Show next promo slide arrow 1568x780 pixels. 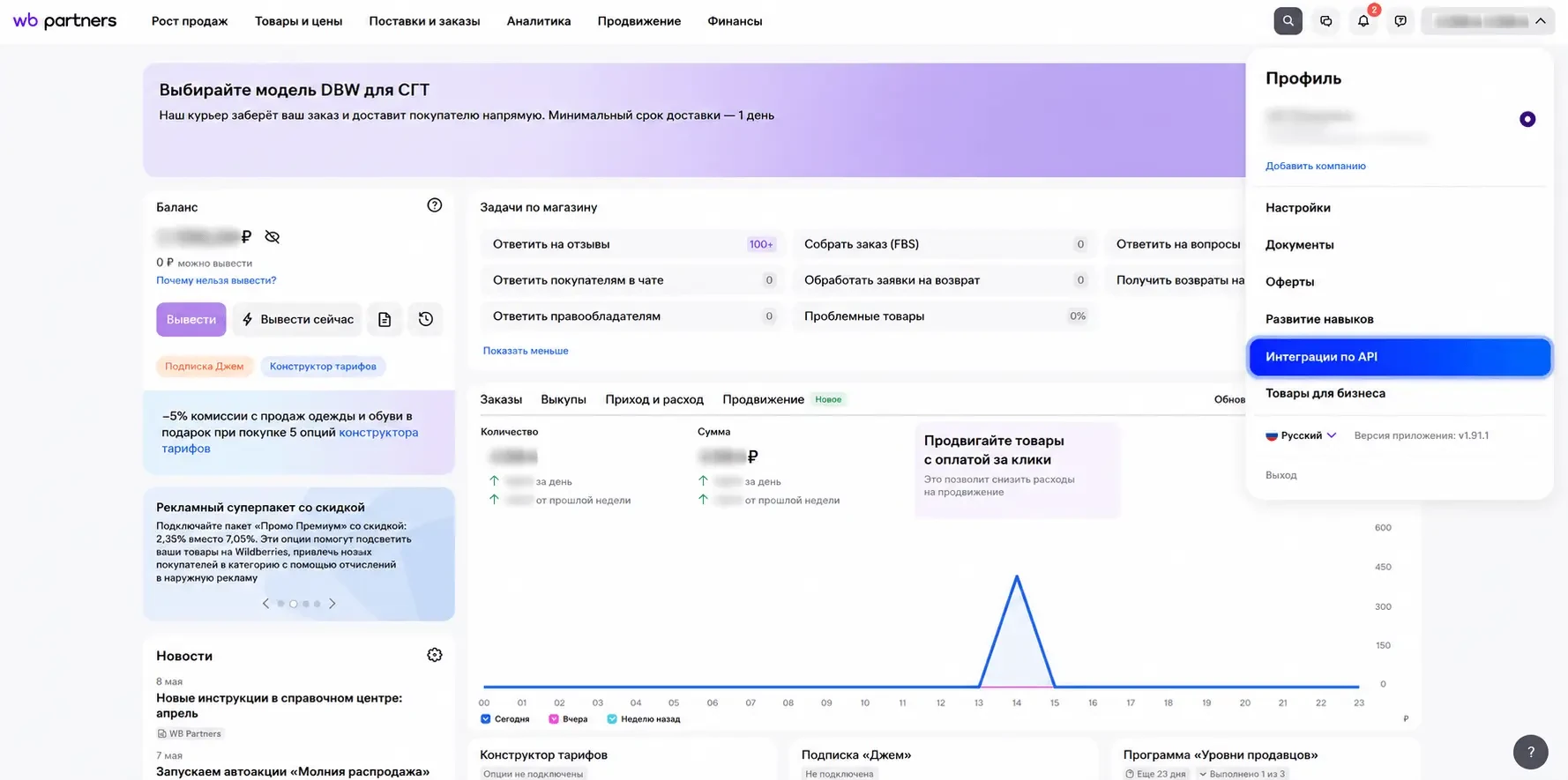point(332,604)
